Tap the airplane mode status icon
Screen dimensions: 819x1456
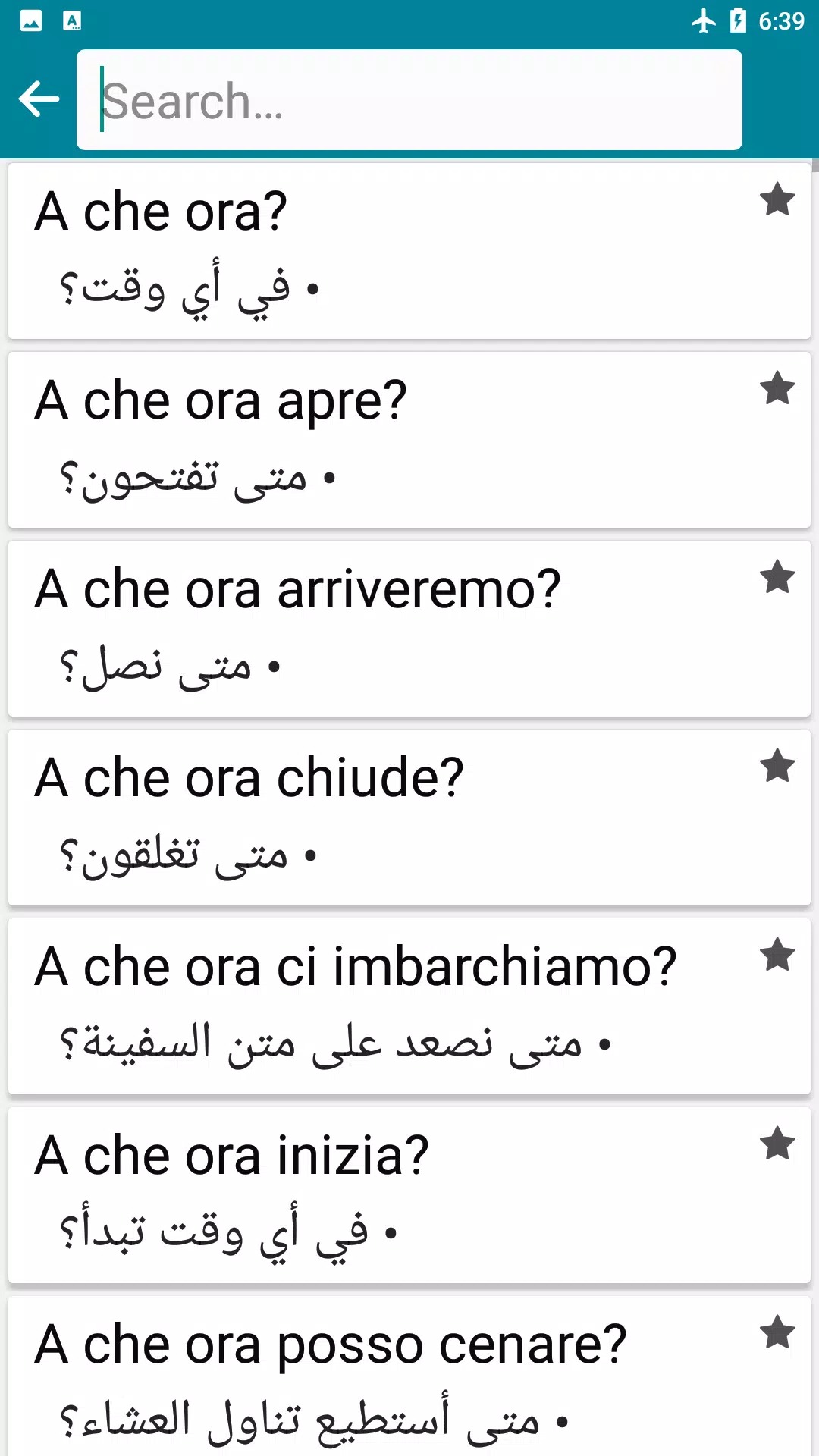pyautogui.click(x=704, y=20)
